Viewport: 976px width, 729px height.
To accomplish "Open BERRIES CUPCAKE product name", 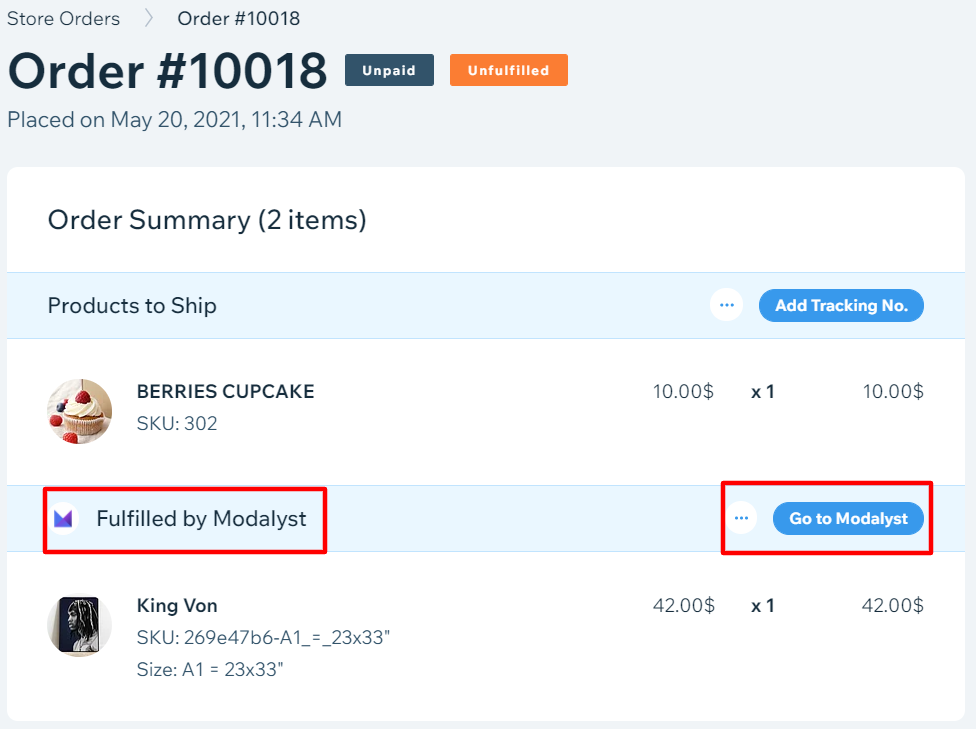I will 225,391.
